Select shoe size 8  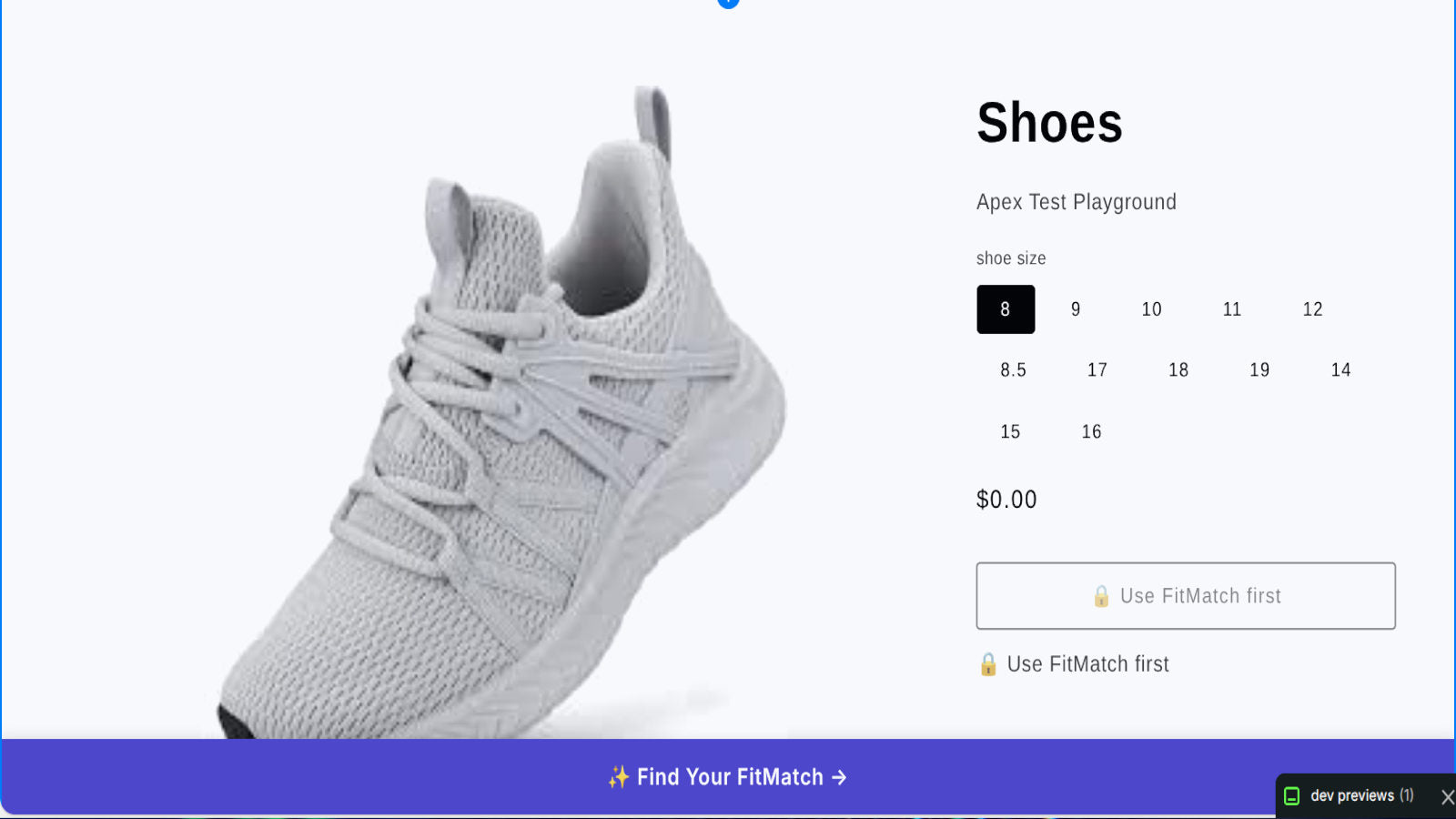coord(1006,309)
